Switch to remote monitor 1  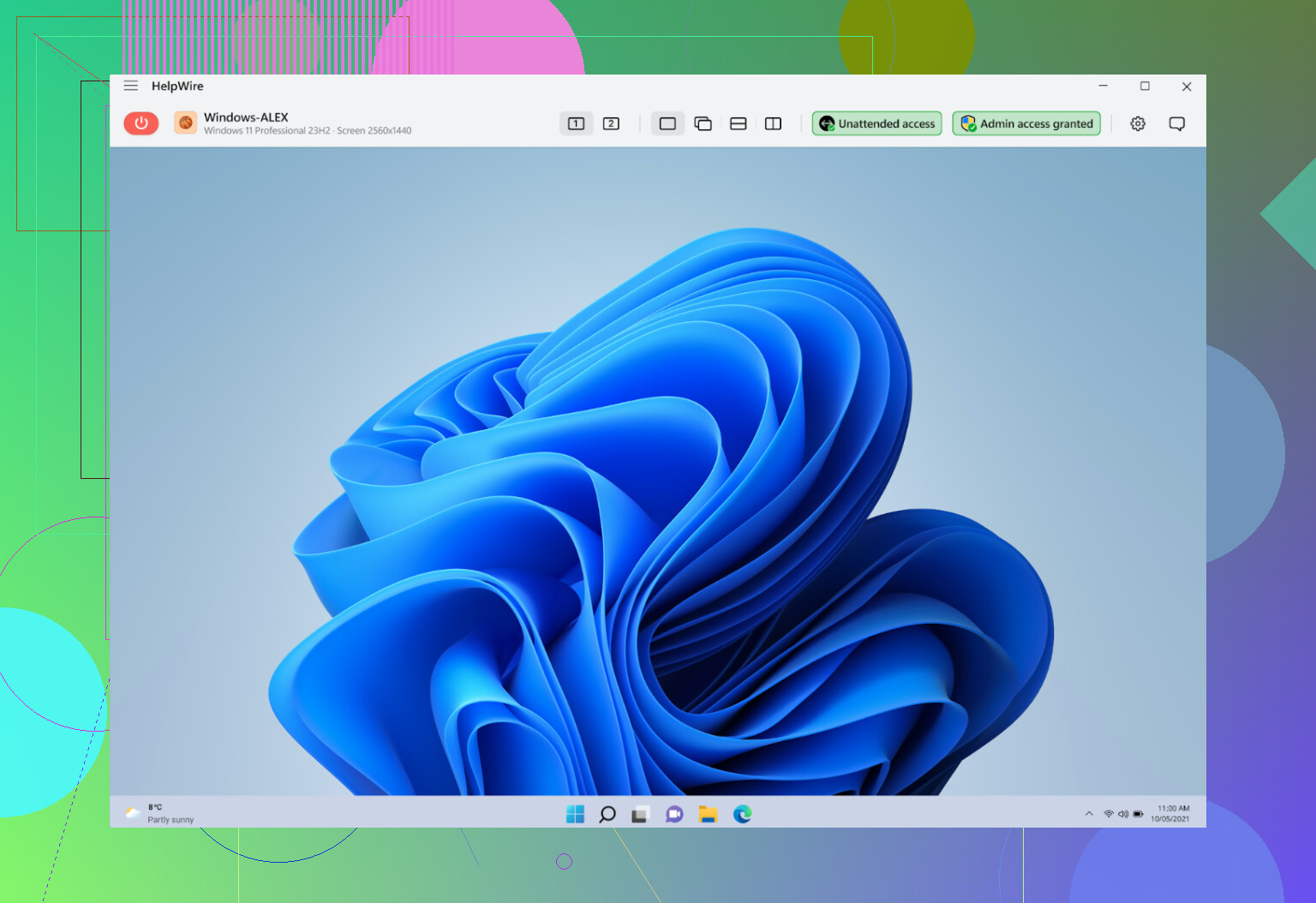pyautogui.click(x=577, y=123)
